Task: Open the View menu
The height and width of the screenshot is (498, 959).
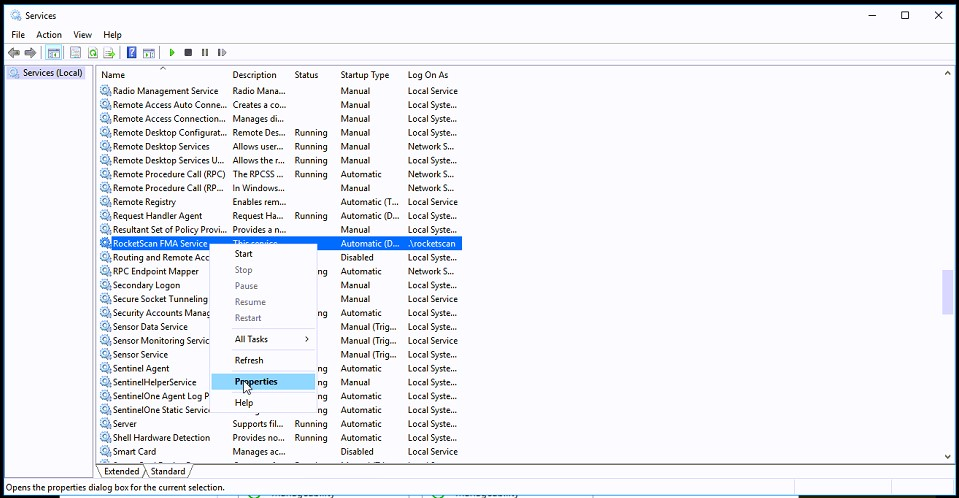Action: click(83, 35)
